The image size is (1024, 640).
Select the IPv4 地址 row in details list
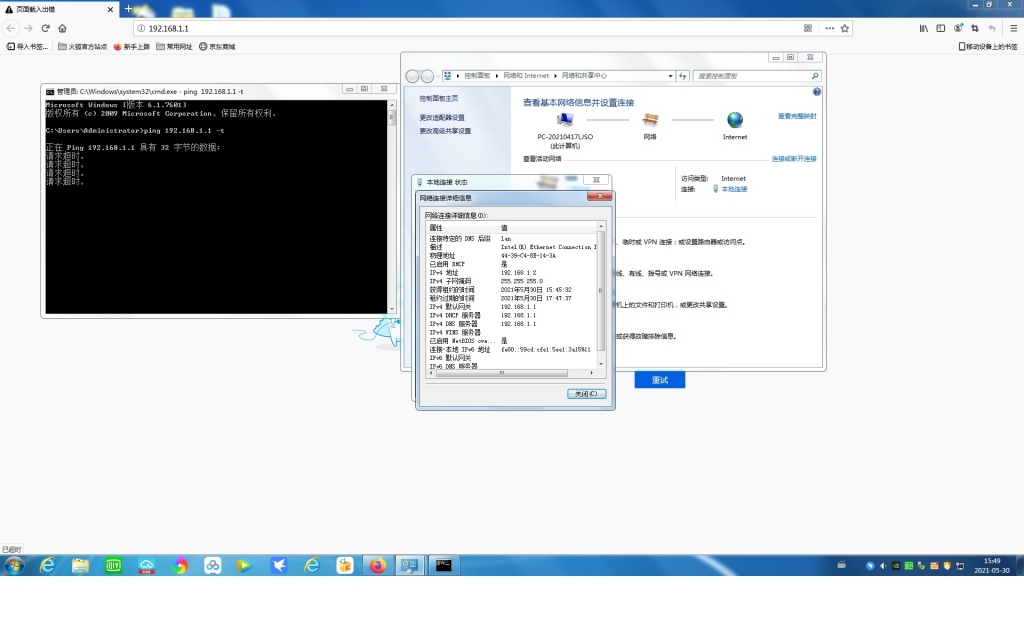(x=512, y=273)
